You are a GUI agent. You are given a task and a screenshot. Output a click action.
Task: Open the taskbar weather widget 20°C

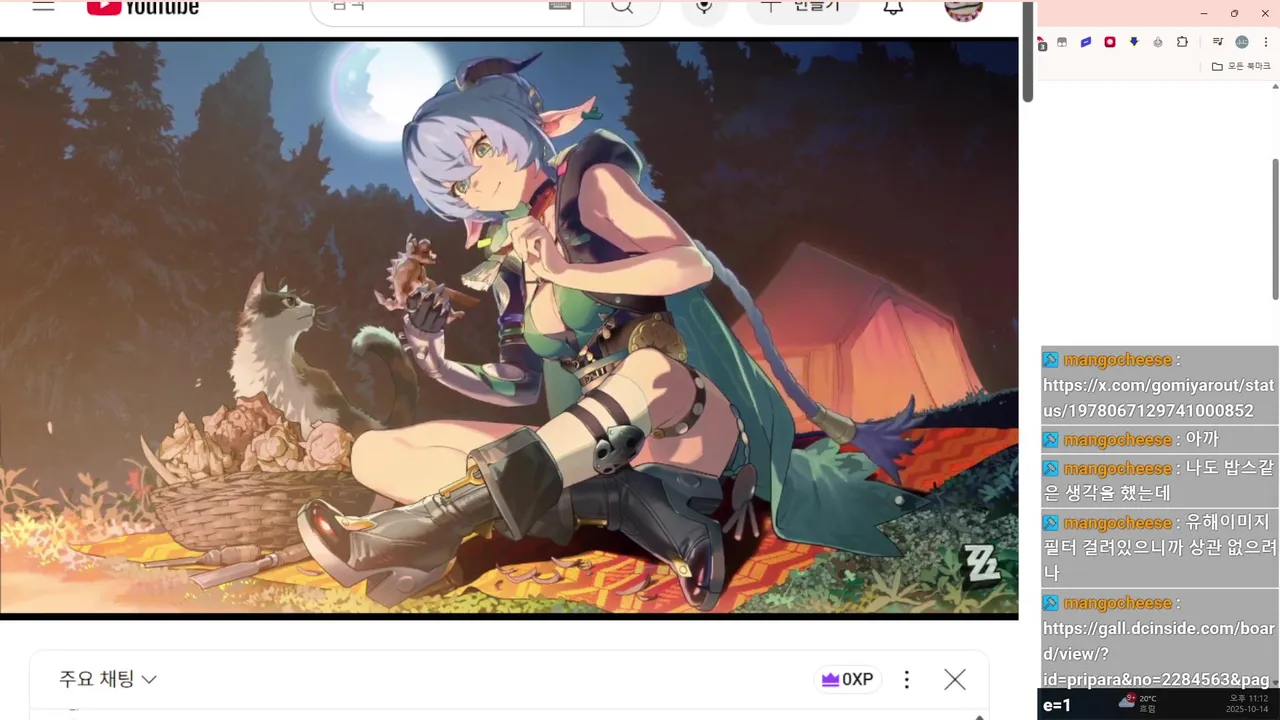coord(1138,703)
